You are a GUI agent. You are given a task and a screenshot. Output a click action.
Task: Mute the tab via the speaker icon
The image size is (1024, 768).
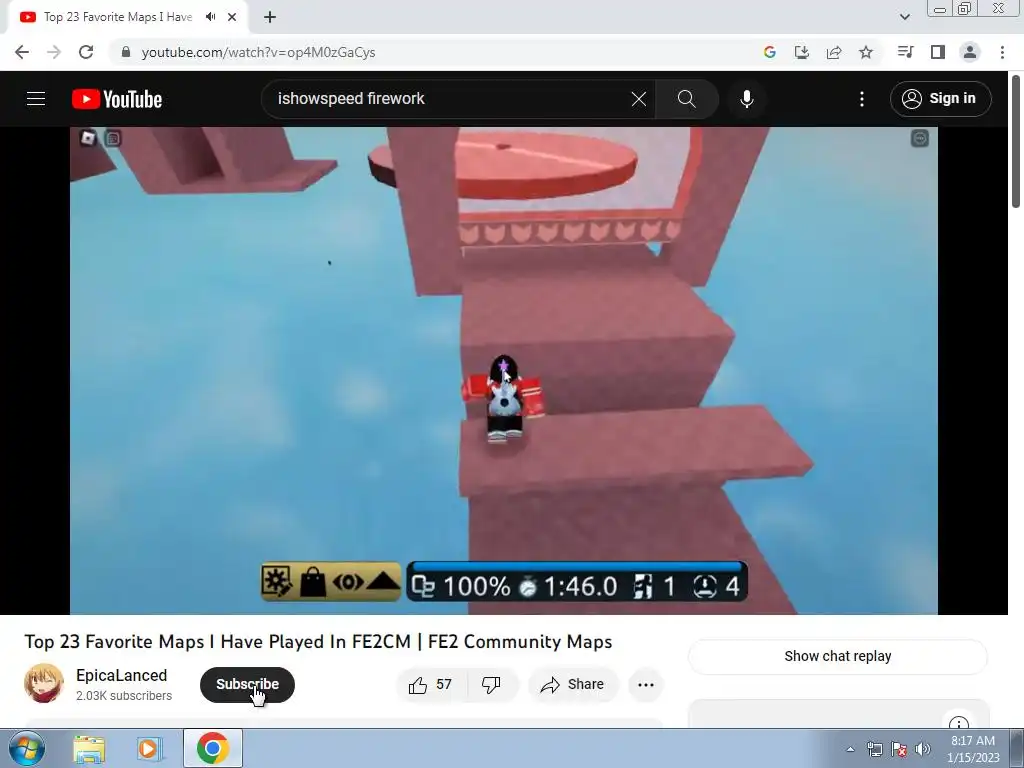pos(210,17)
